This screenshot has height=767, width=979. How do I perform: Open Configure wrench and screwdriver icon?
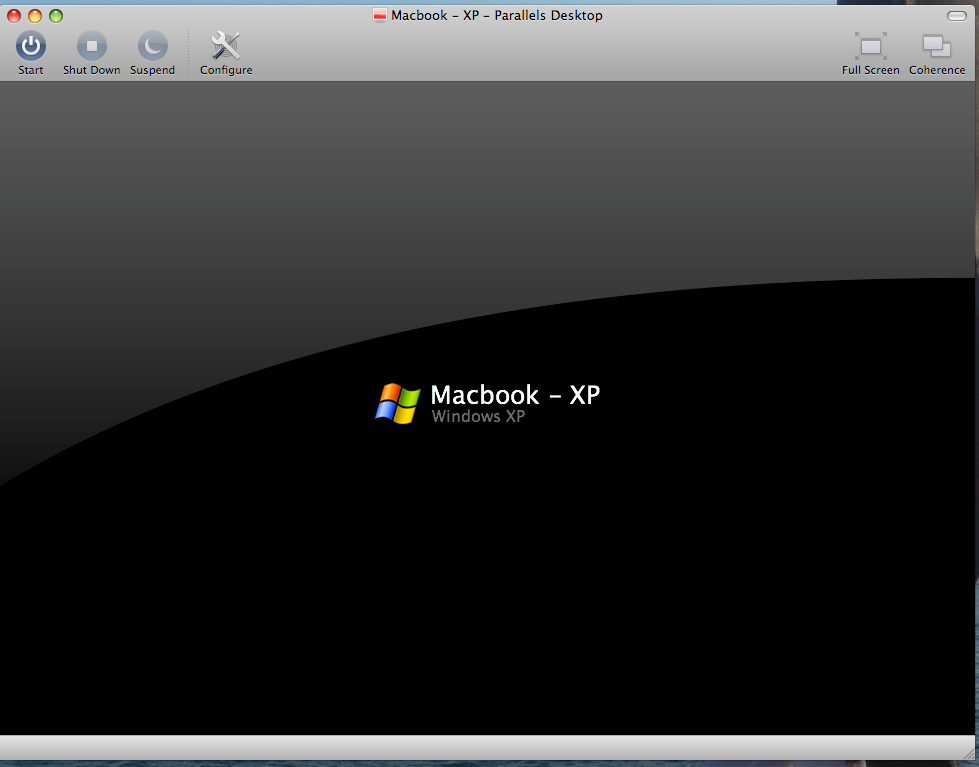click(x=225, y=46)
